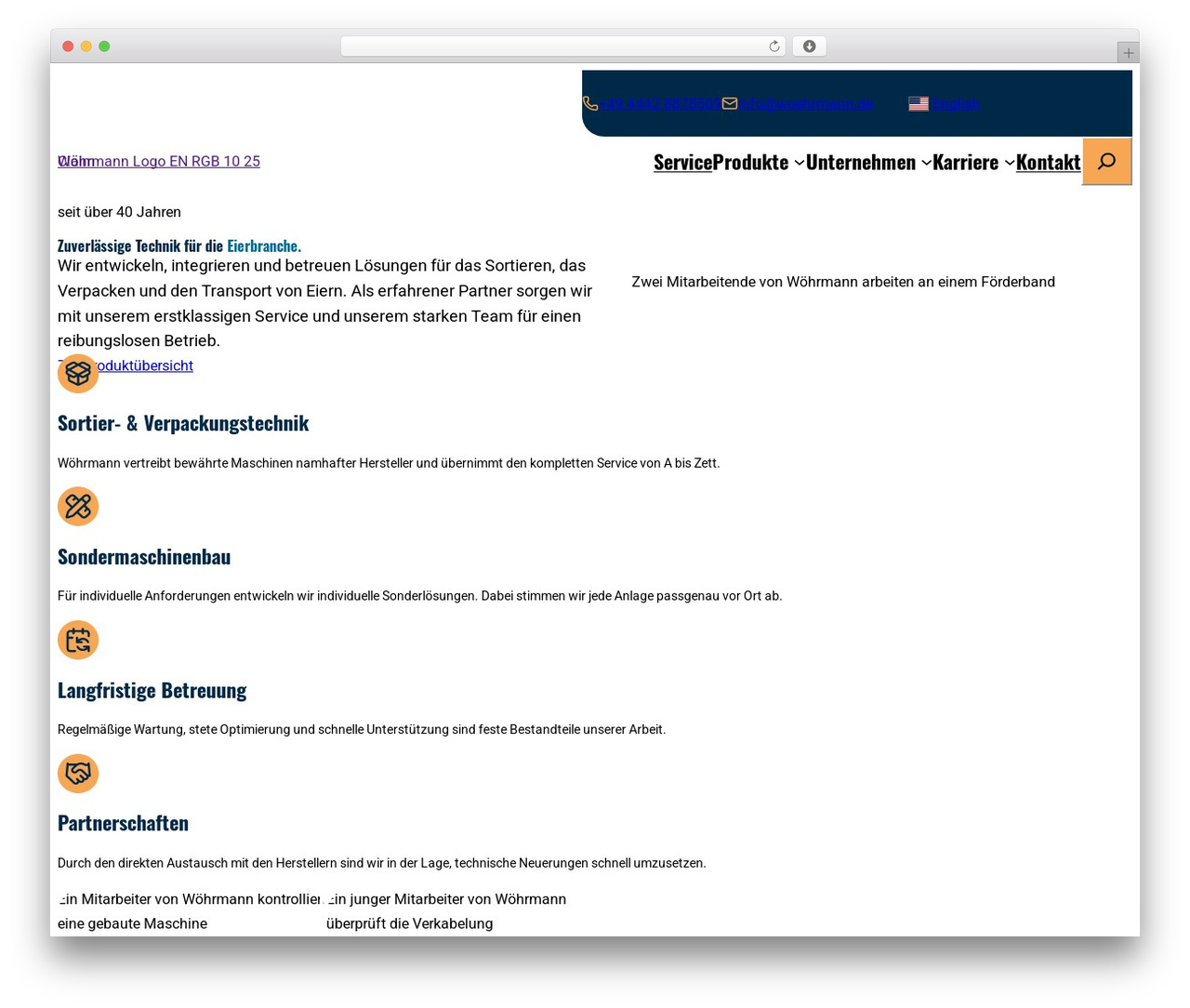1190x1008 pixels.
Task: Expand the Unternehmen submenu chevron
Action: pyautogui.click(x=926, y=163)
